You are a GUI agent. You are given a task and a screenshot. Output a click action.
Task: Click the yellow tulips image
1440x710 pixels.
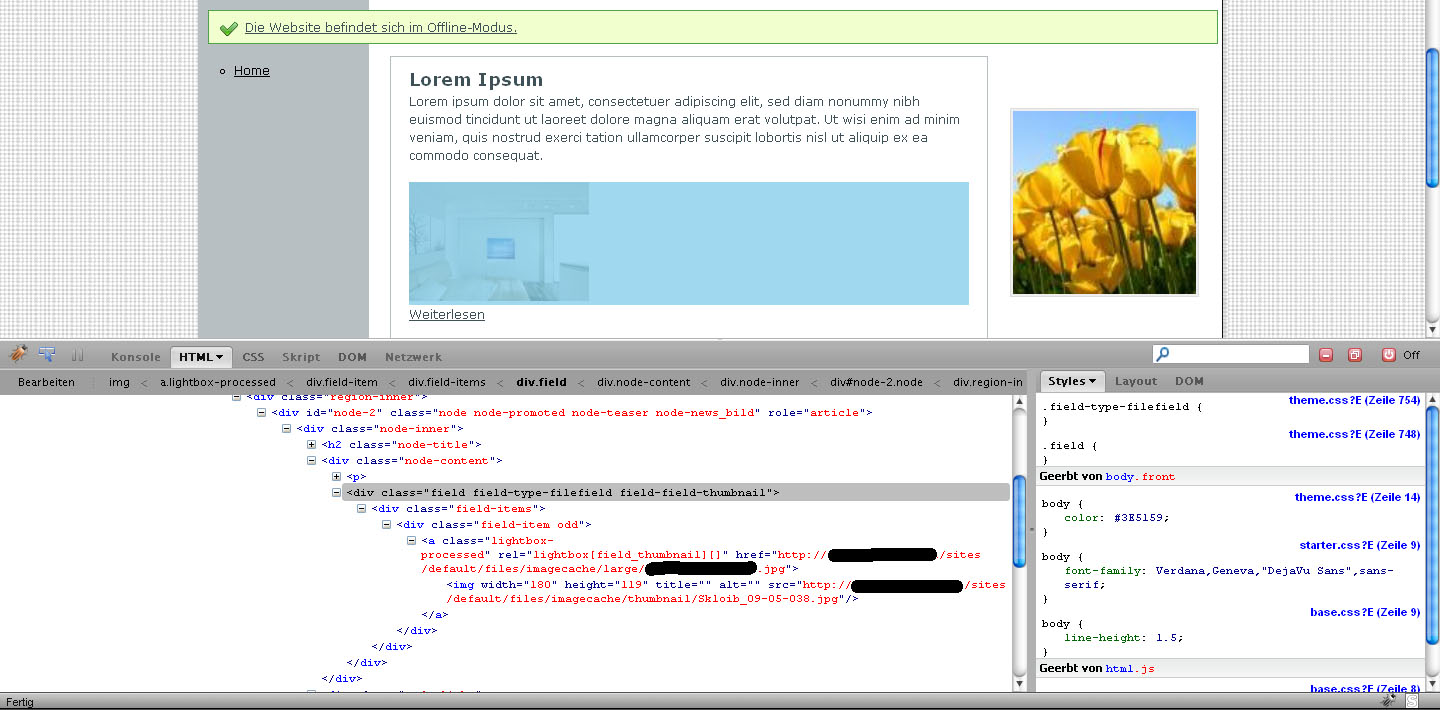(x=1104, y=203)
